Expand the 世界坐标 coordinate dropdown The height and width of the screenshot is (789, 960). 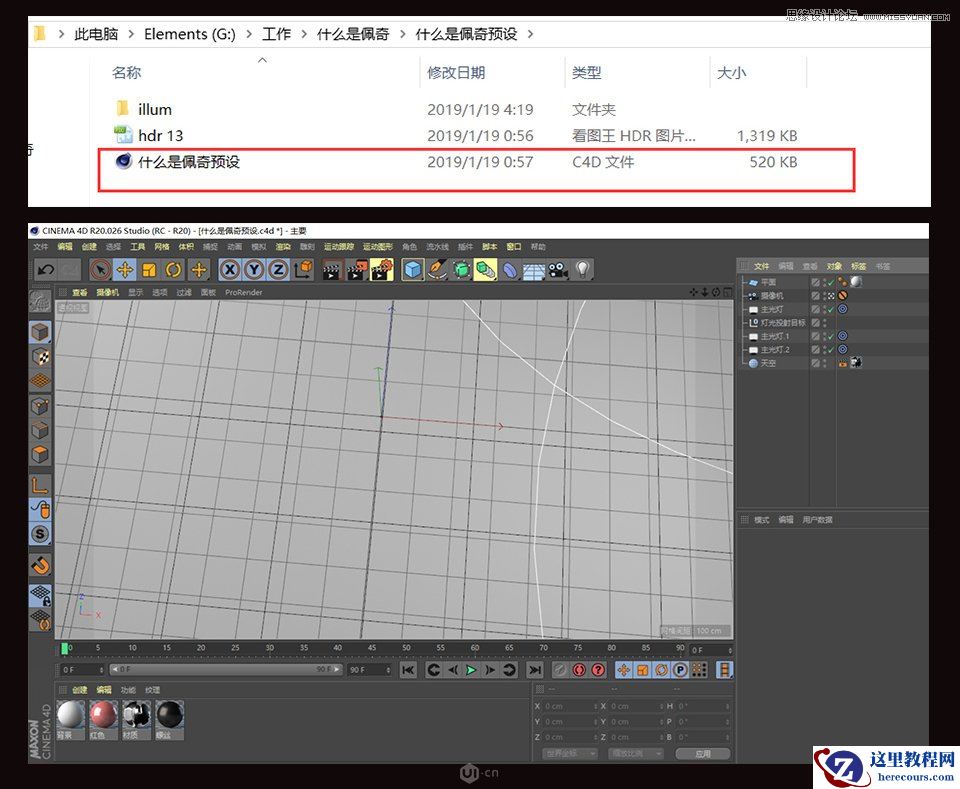tap(570, 754)
